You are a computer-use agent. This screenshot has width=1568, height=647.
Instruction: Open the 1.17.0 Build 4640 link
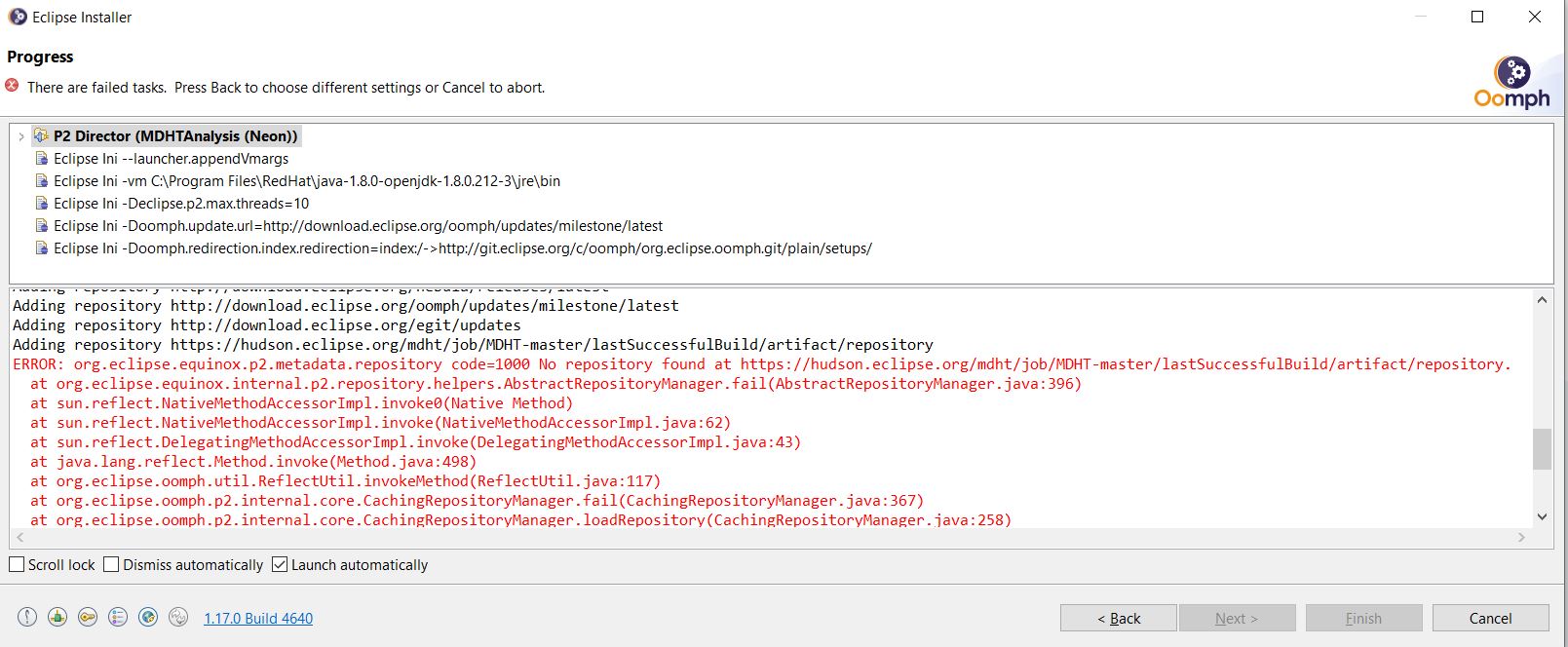(x=258, y=618)
